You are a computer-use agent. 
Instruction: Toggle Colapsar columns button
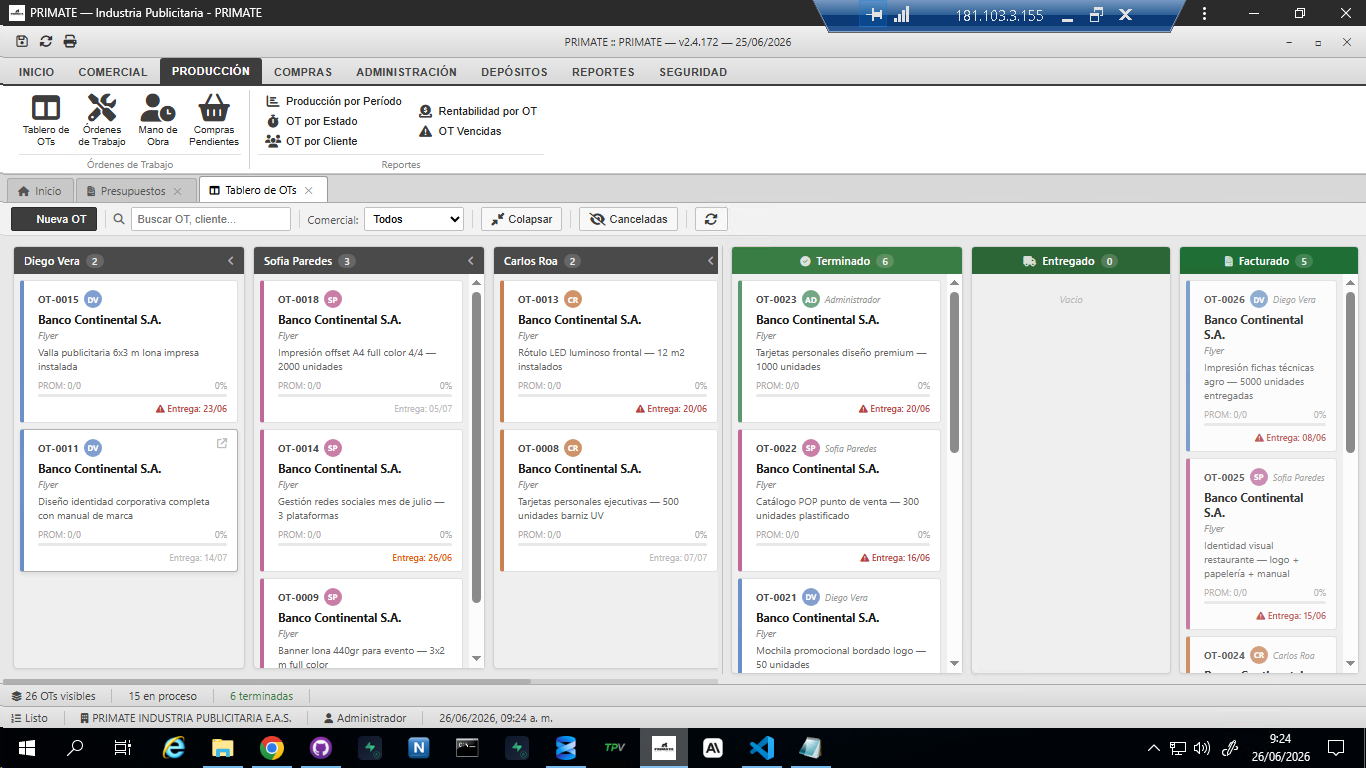click(x=521, y=219)
